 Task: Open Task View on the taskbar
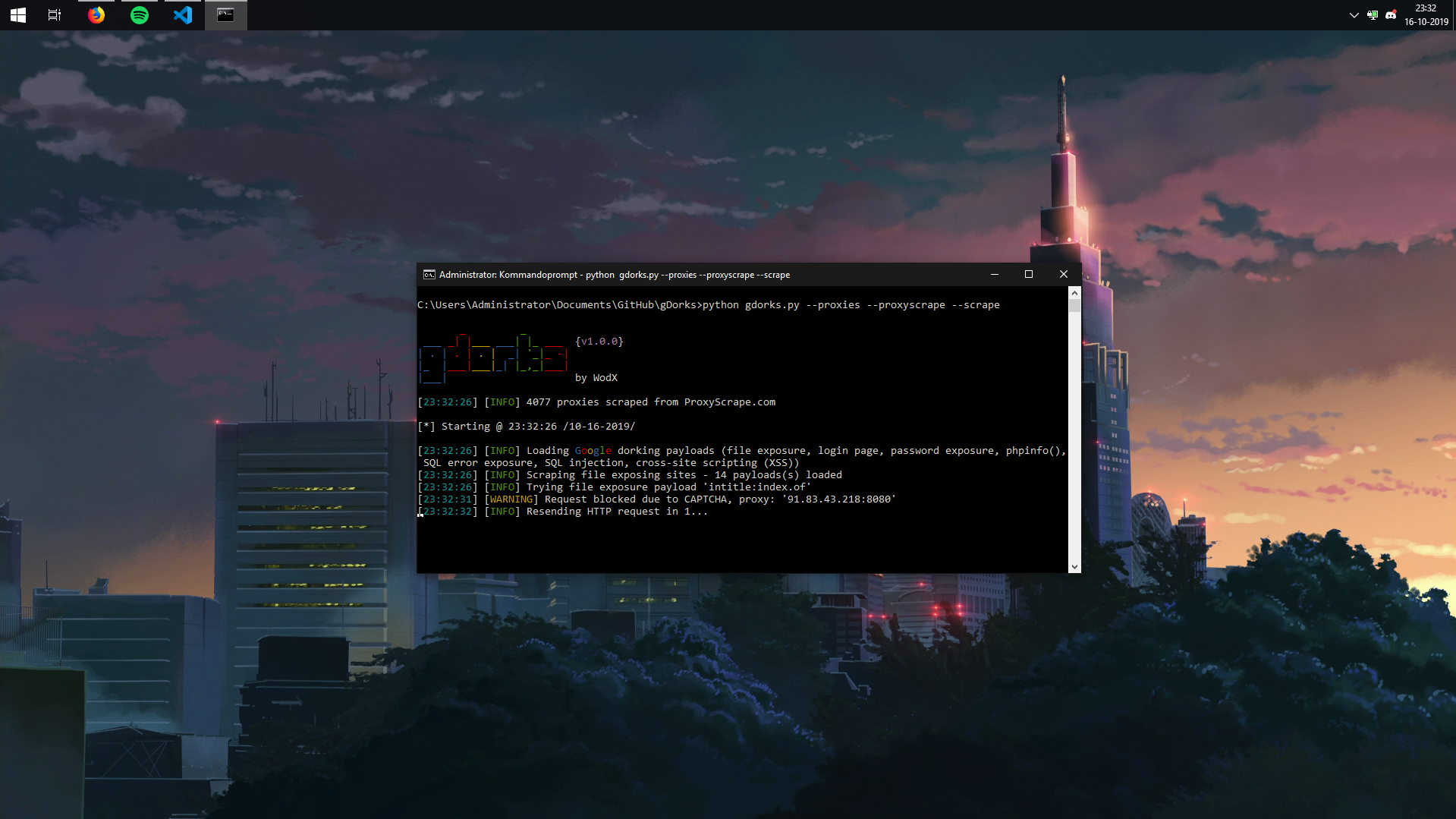tap(55, 15)
